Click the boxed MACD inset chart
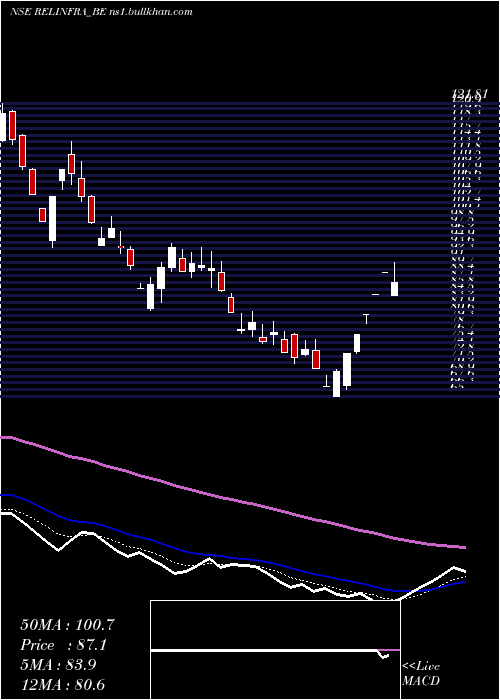 tap(275, 650)
